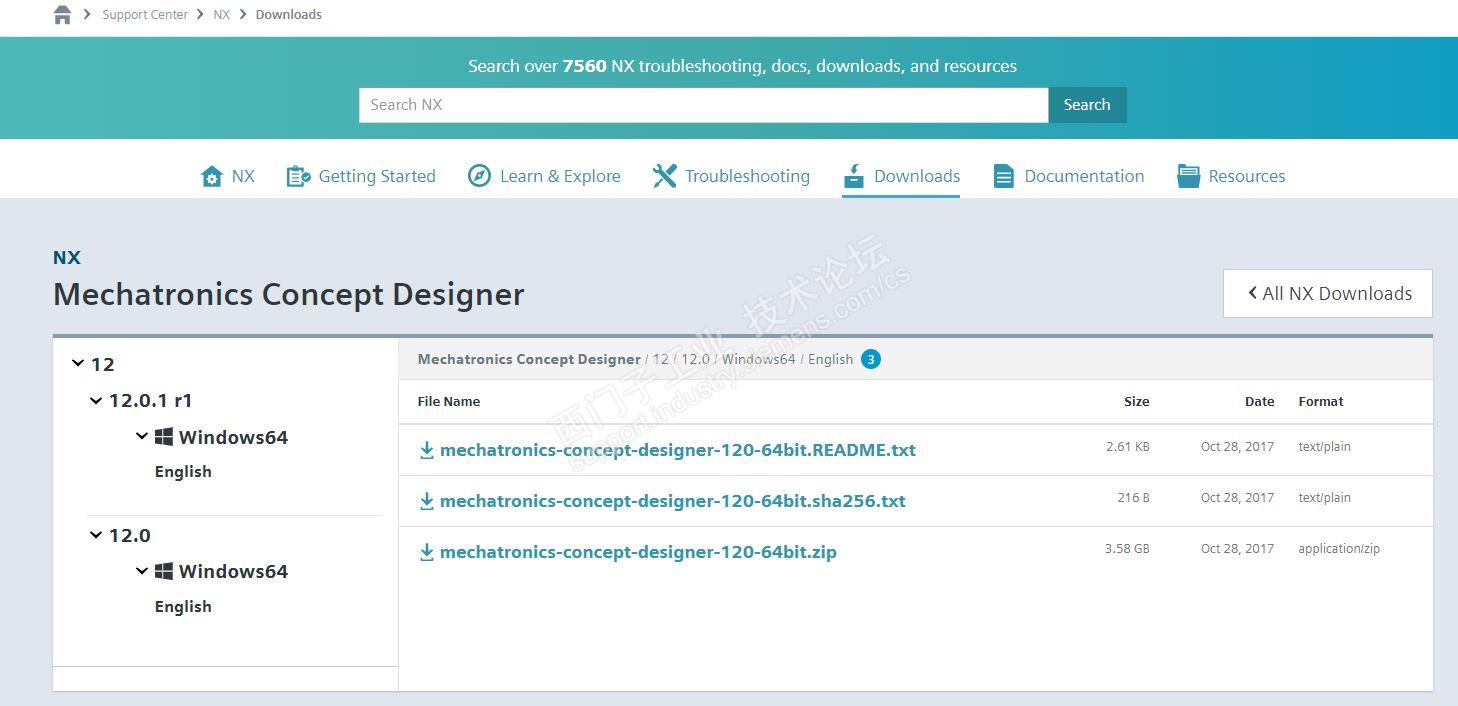Focus the Search NX input field
Viewport: 1458px width, 706px height.
tap(703, 105)
